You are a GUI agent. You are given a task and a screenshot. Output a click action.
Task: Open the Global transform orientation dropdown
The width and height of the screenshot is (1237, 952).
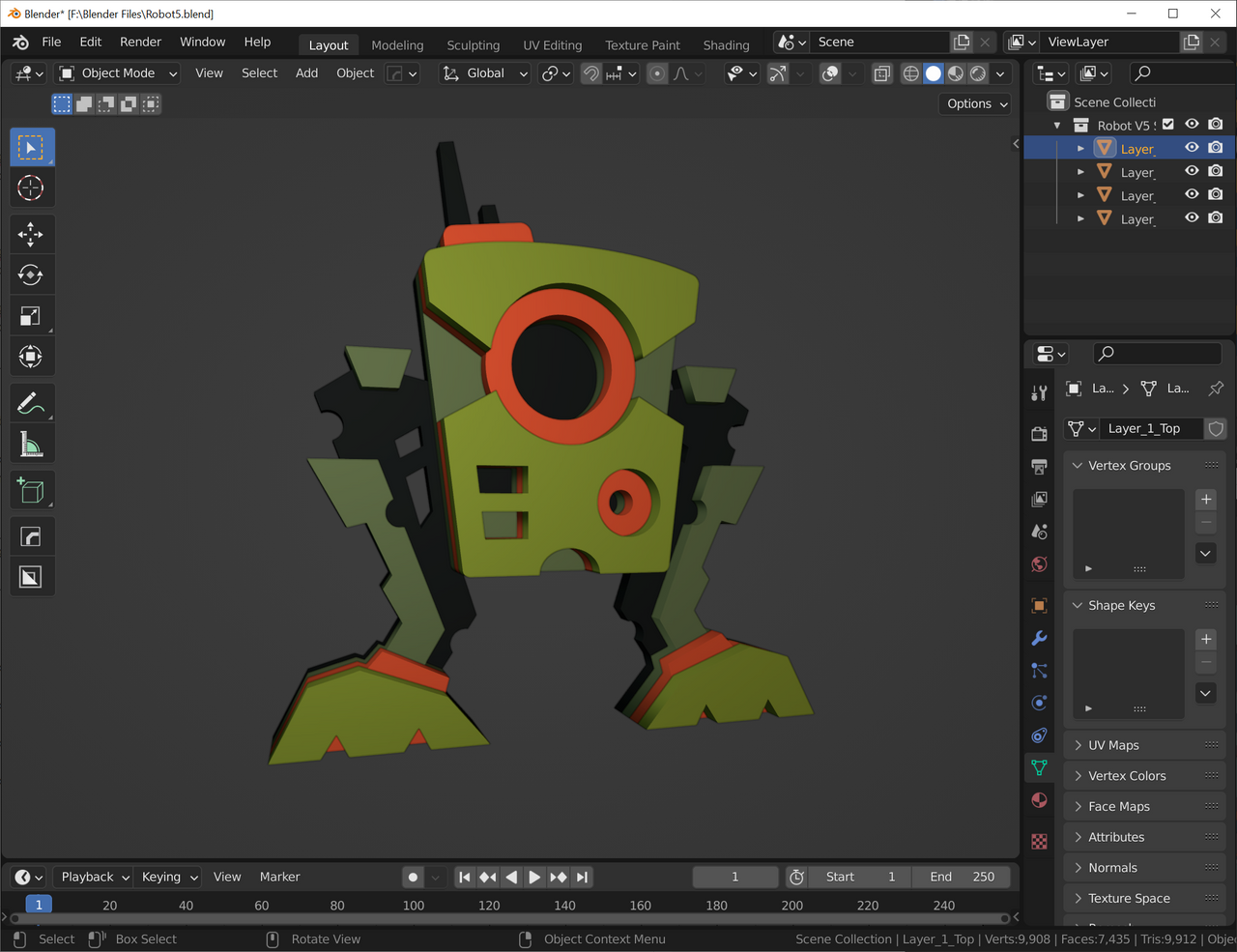(x=485, y=73)
